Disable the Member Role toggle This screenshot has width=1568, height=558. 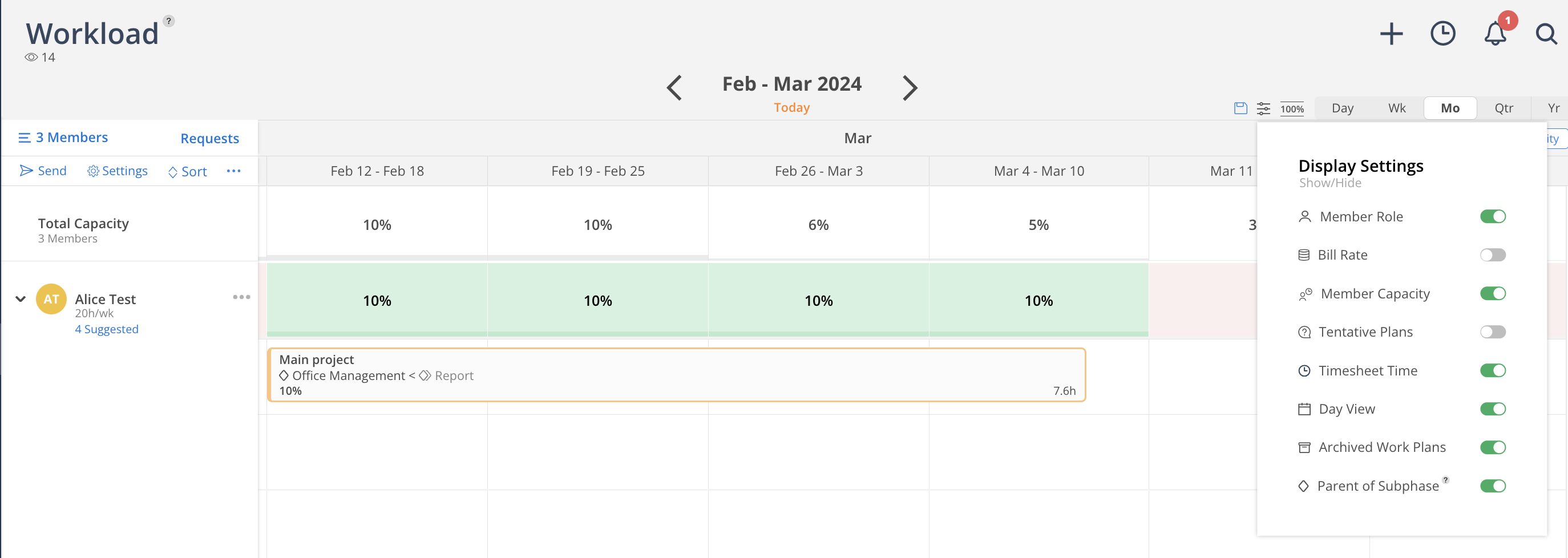click(1494, 216)
